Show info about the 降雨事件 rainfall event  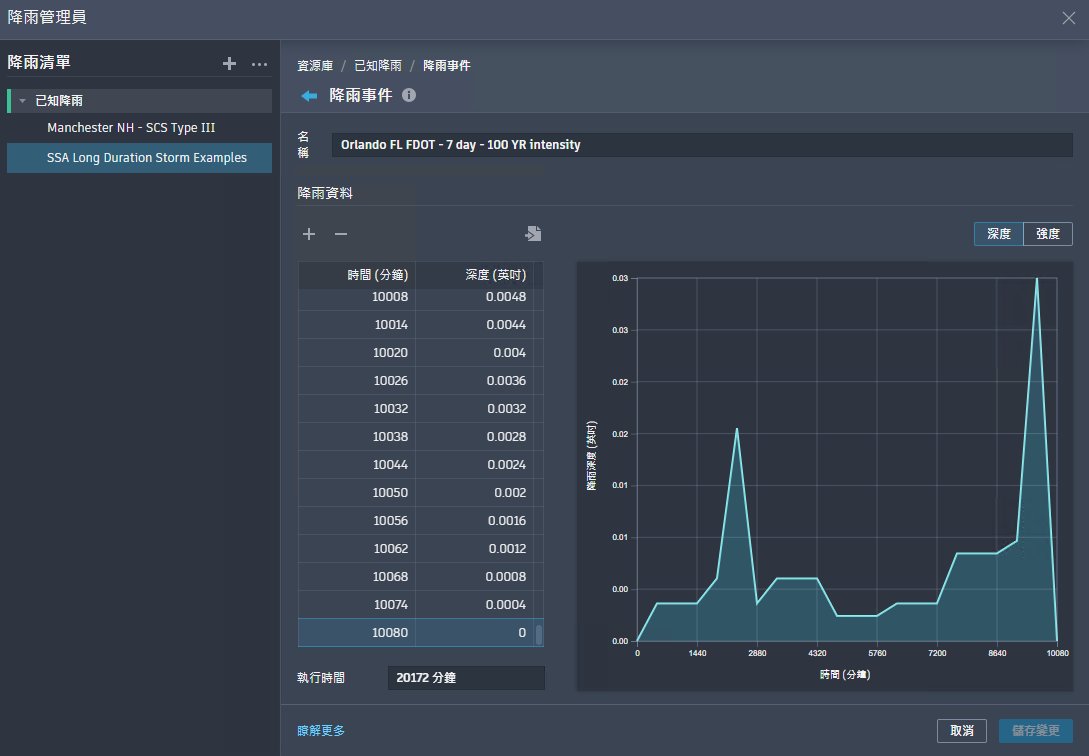(x=409, y=95)
